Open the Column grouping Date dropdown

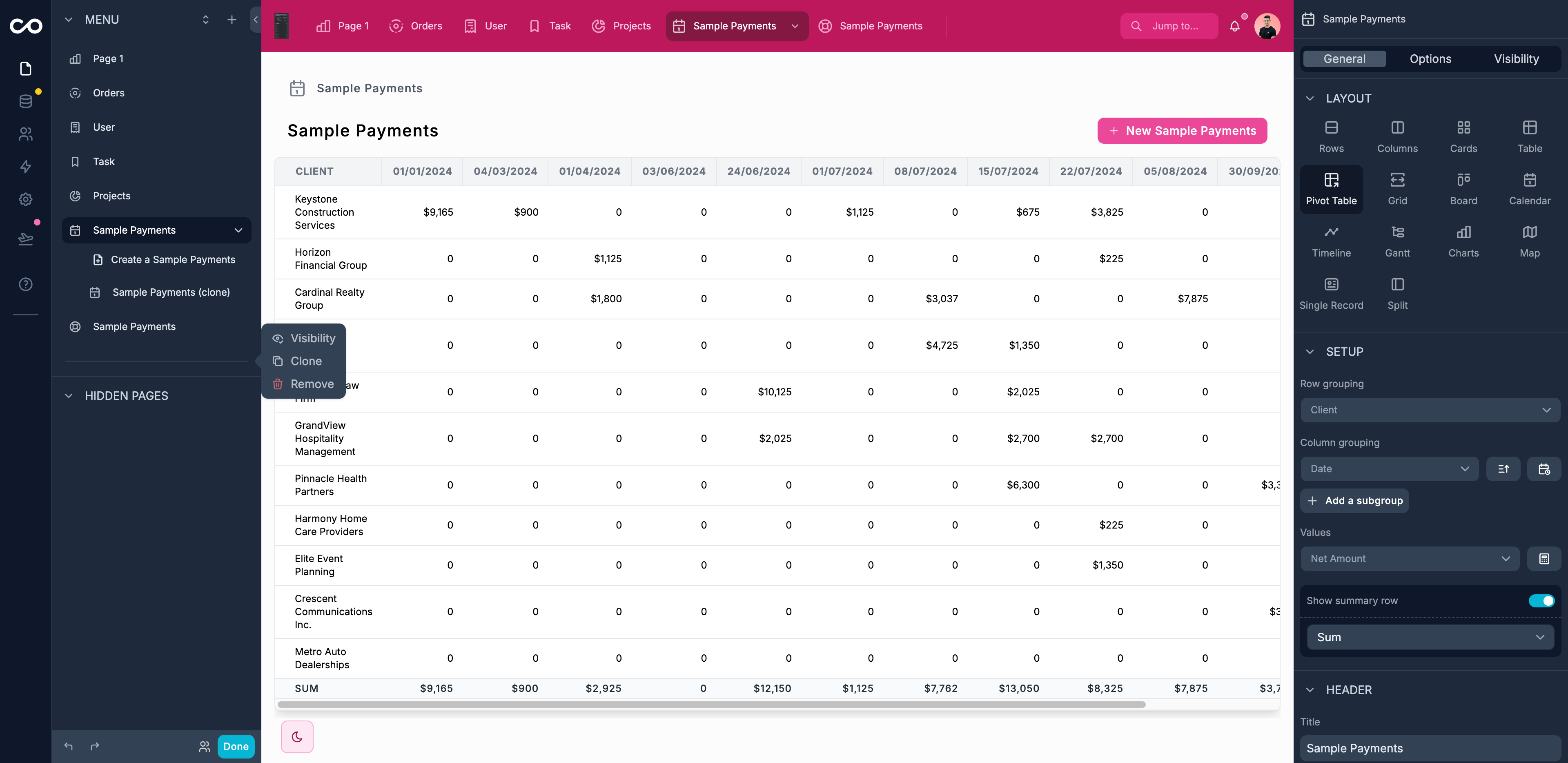(x=1389, y=468)
